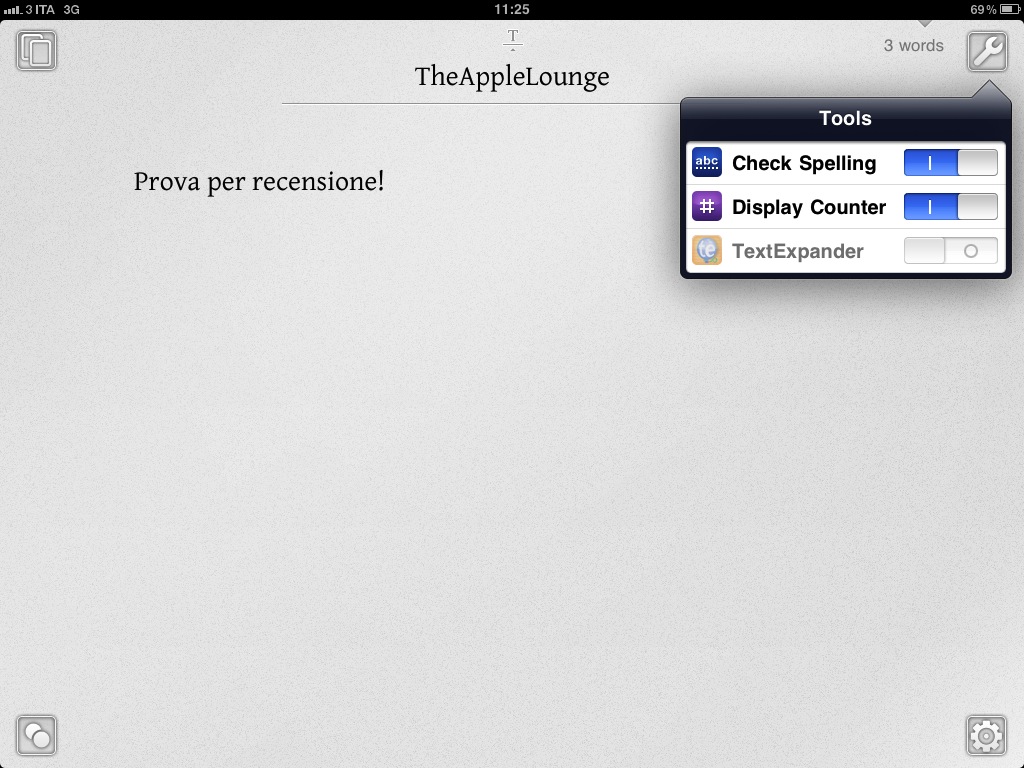Tap the hash Display Counter icon
Image resolution: width=1024 pixels, height=768 pixels.
point(707,206)
